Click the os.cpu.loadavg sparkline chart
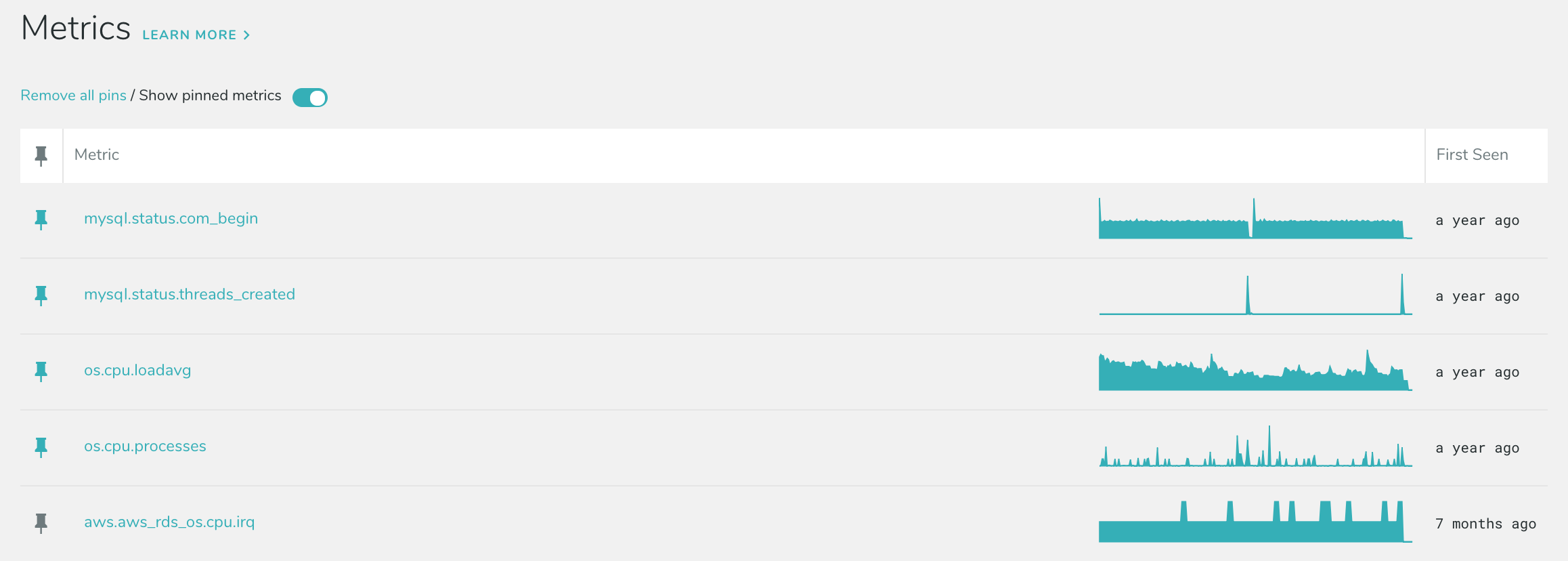Image resolution: width=1568 pixels, height=561 pixels. click(1255, 373)
